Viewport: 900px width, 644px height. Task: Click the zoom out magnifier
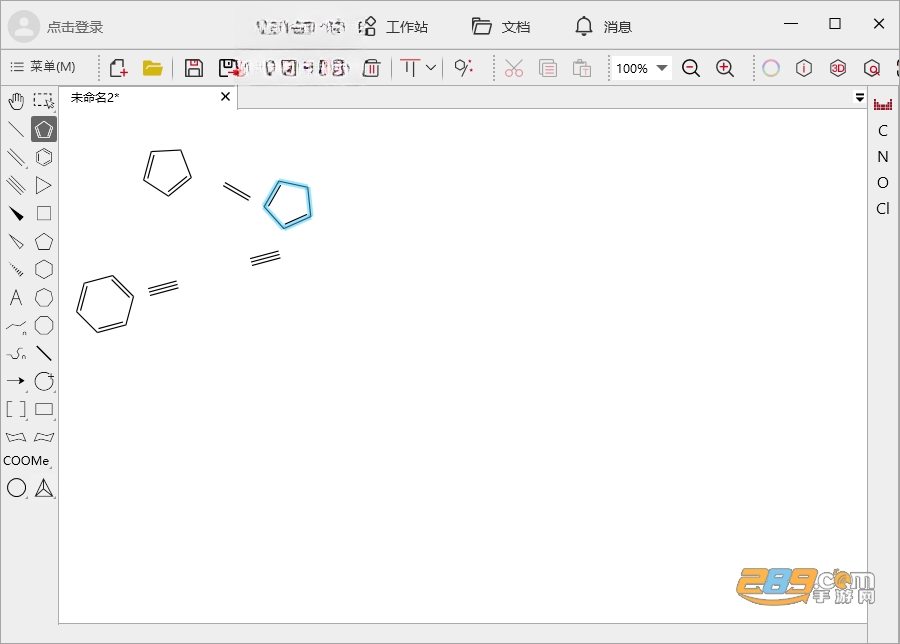pos(690,68)
